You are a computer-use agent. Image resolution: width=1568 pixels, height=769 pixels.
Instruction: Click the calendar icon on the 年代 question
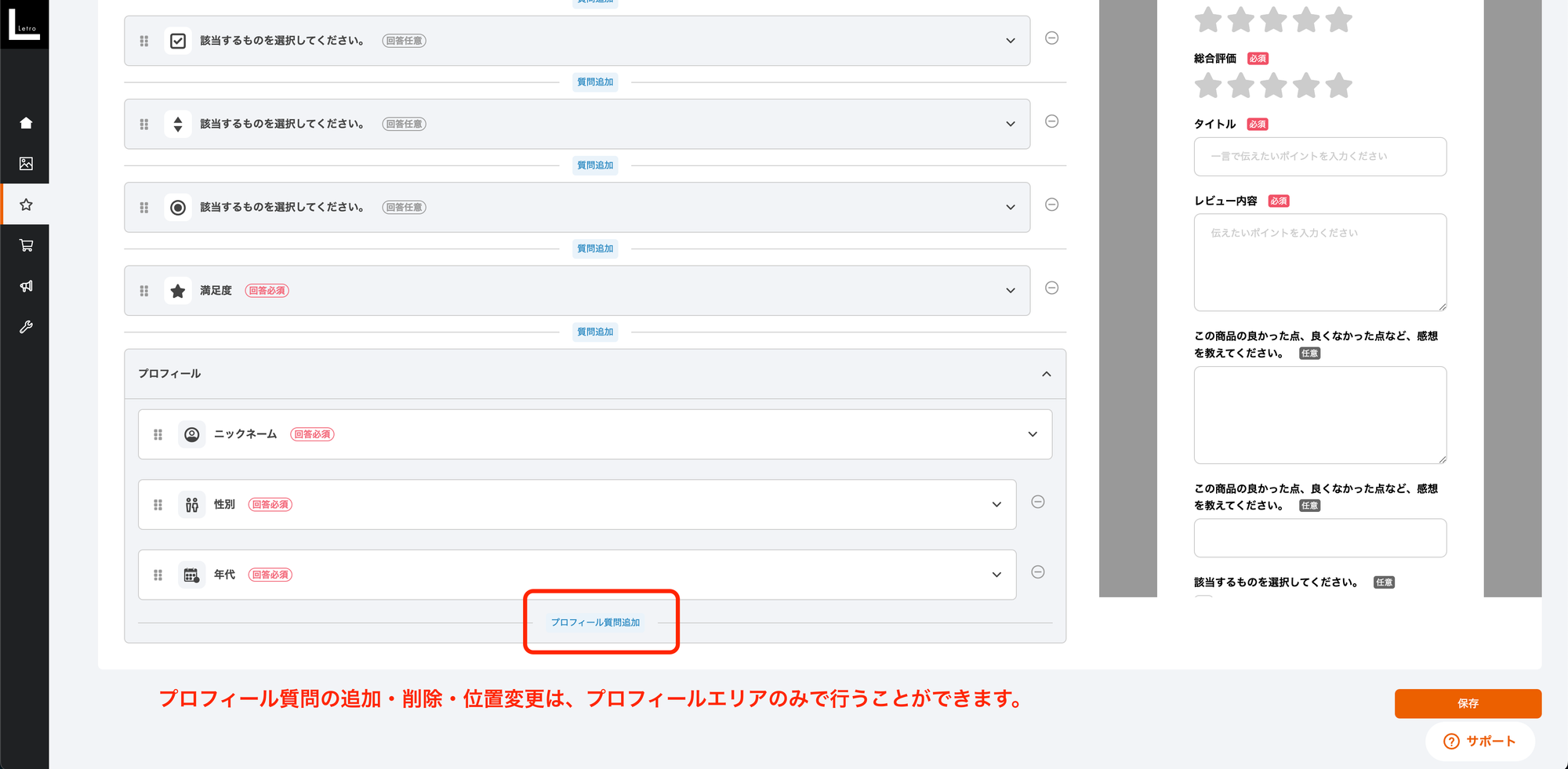click(191, 575)
